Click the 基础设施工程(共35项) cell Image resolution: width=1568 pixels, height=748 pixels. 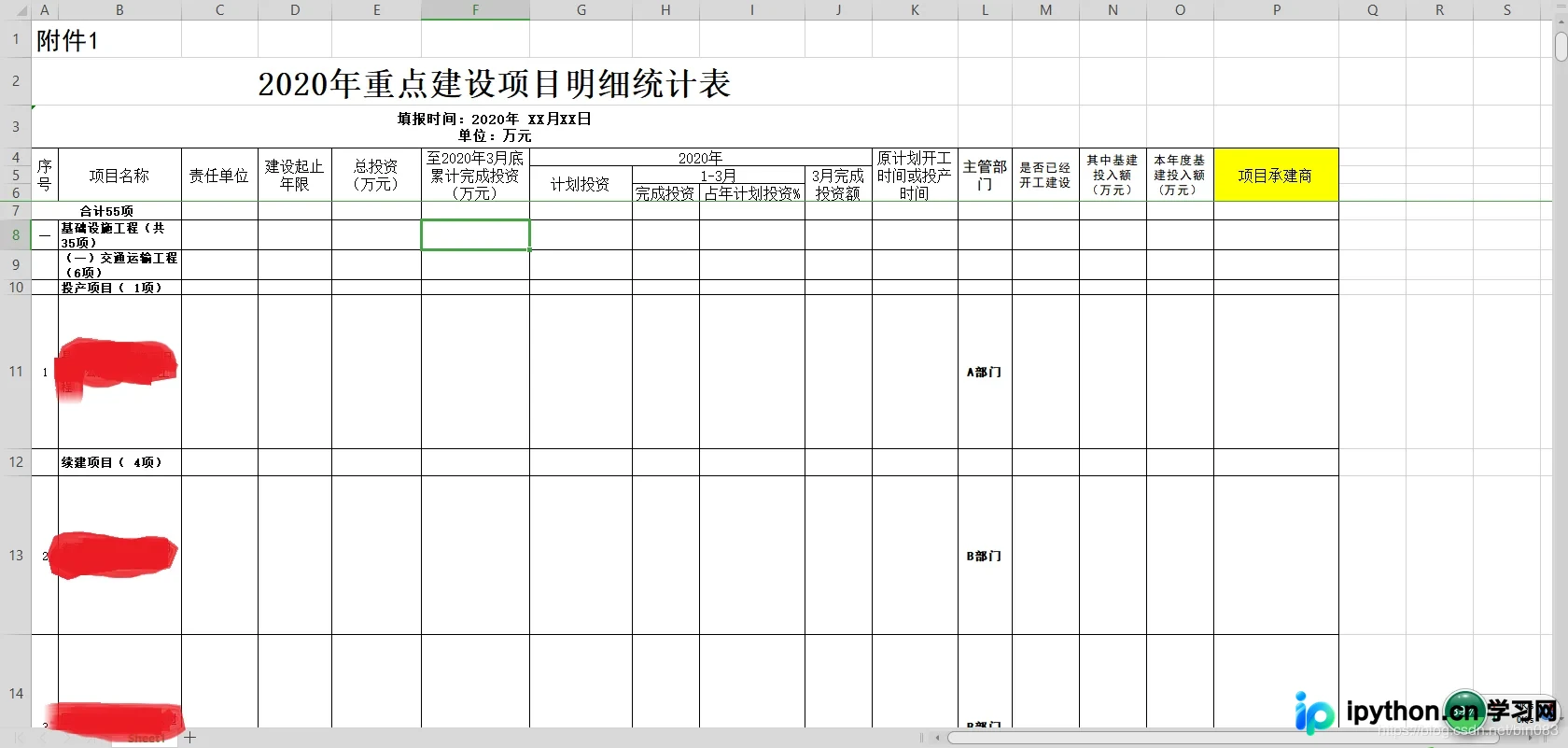point(119,235)
